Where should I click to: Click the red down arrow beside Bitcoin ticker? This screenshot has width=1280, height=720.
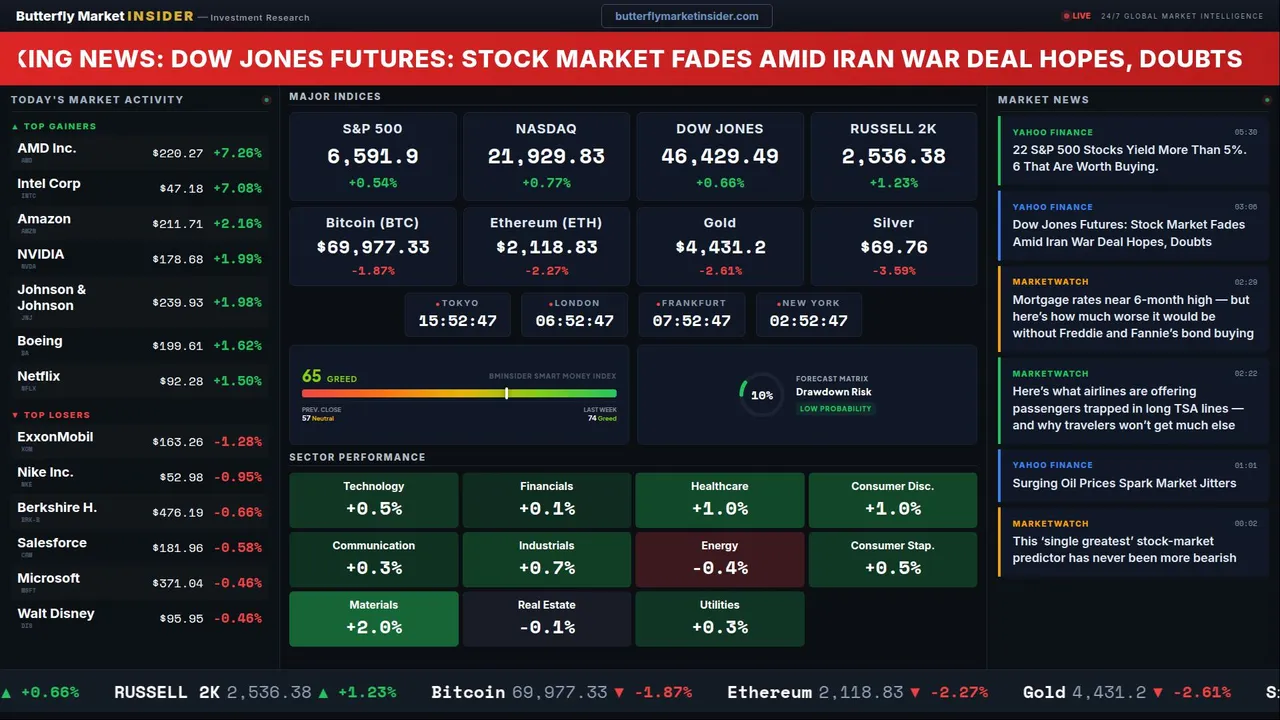click(619, 692)
